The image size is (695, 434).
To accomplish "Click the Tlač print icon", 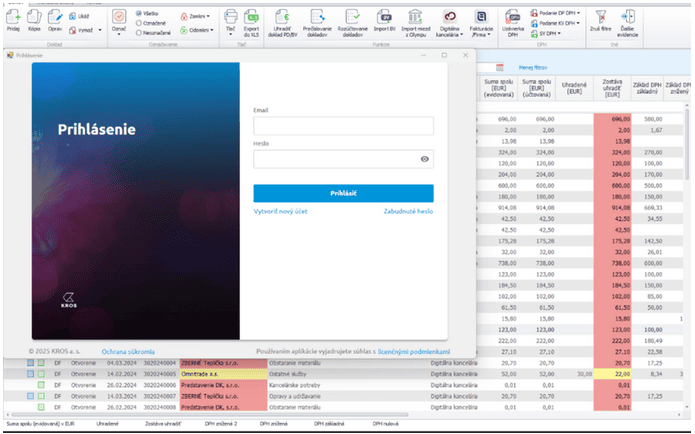I will tap(231, 18).
